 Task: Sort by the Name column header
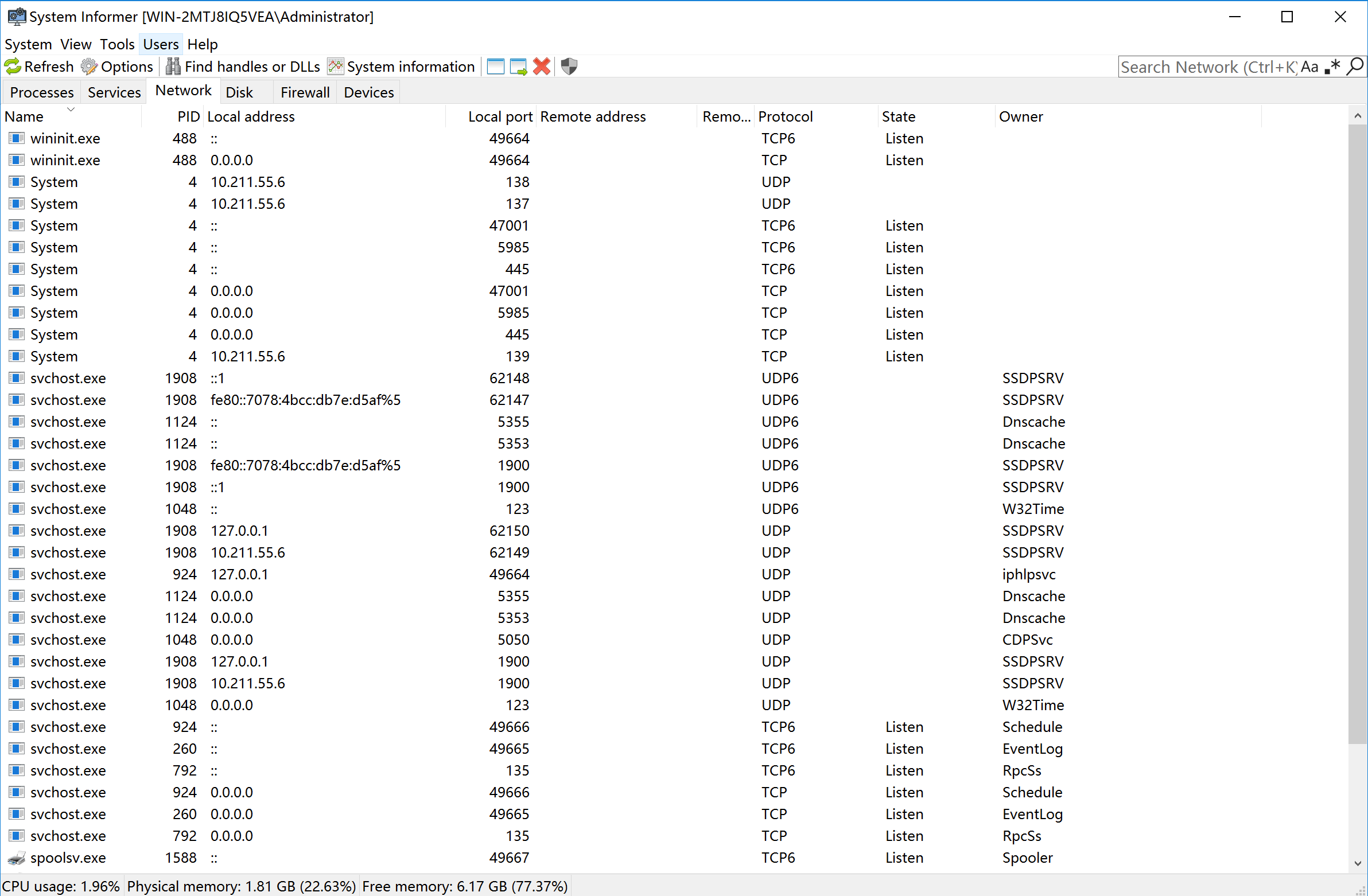click(x=24, y=116)
